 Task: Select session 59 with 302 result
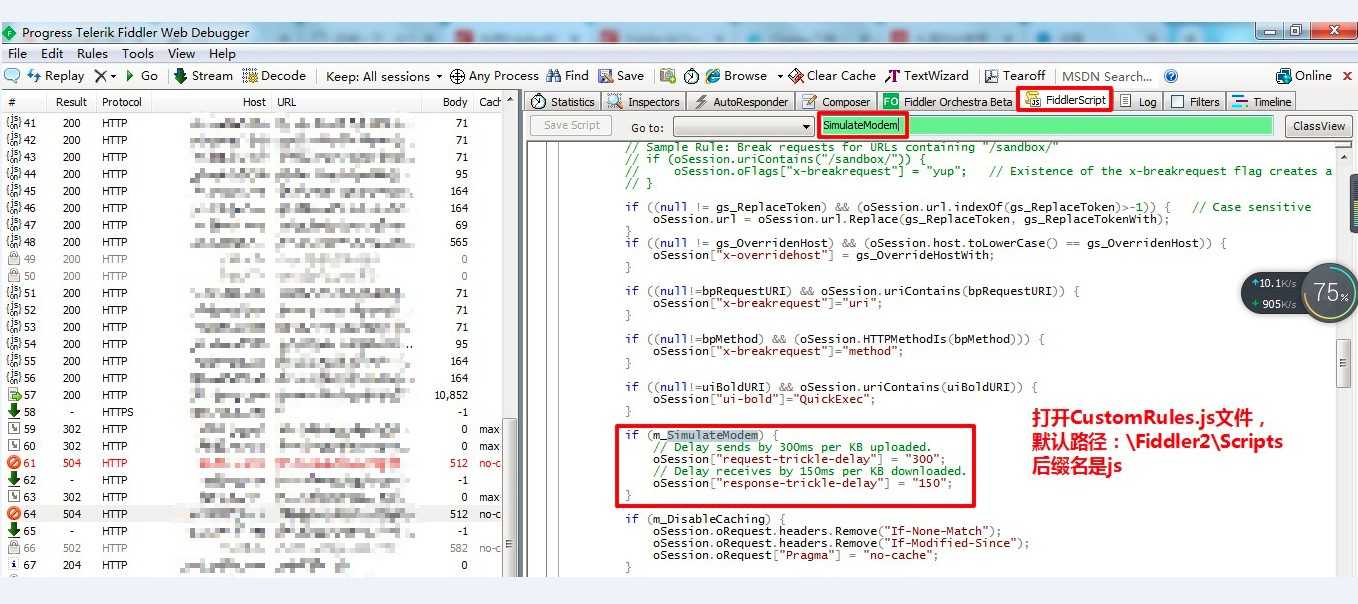point(251,429)
